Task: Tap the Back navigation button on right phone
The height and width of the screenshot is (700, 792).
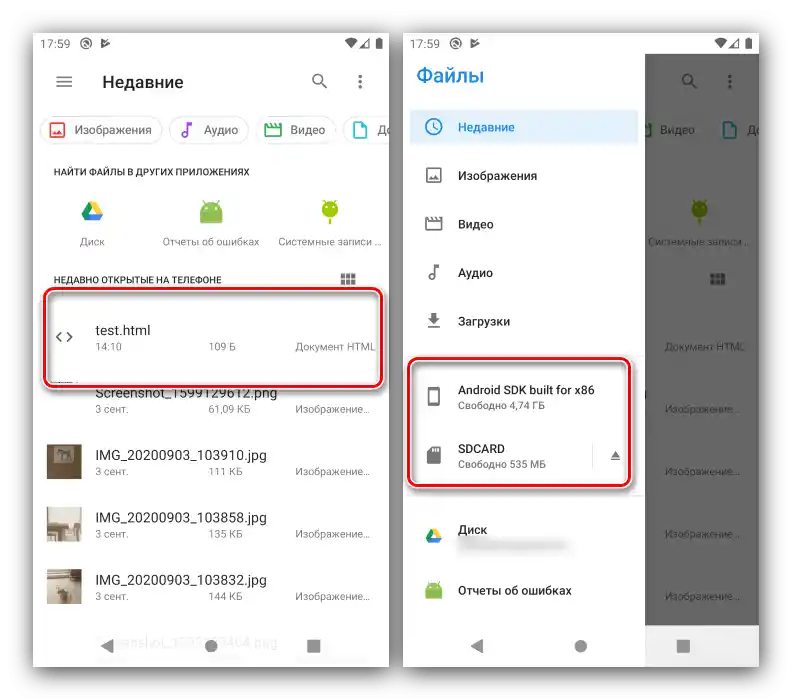Action: (477, 646)
